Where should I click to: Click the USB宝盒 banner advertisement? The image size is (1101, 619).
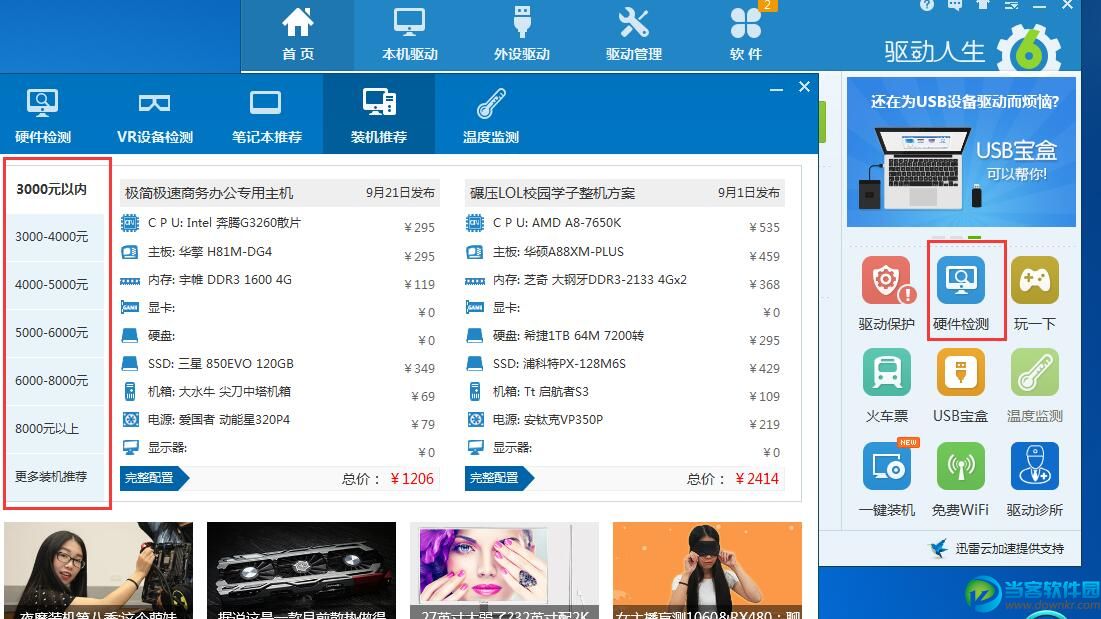tap(961, 152)
